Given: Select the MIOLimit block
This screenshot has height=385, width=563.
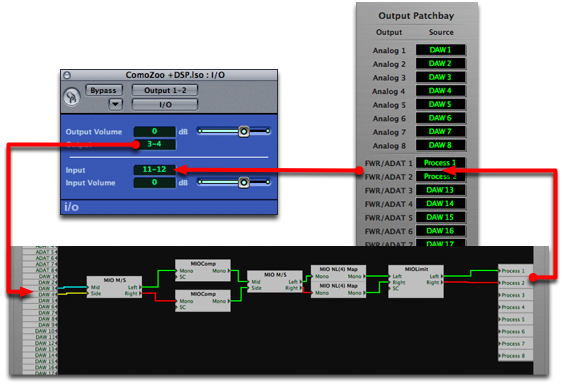Looking at the screenshot, I should tap(416, 281).
